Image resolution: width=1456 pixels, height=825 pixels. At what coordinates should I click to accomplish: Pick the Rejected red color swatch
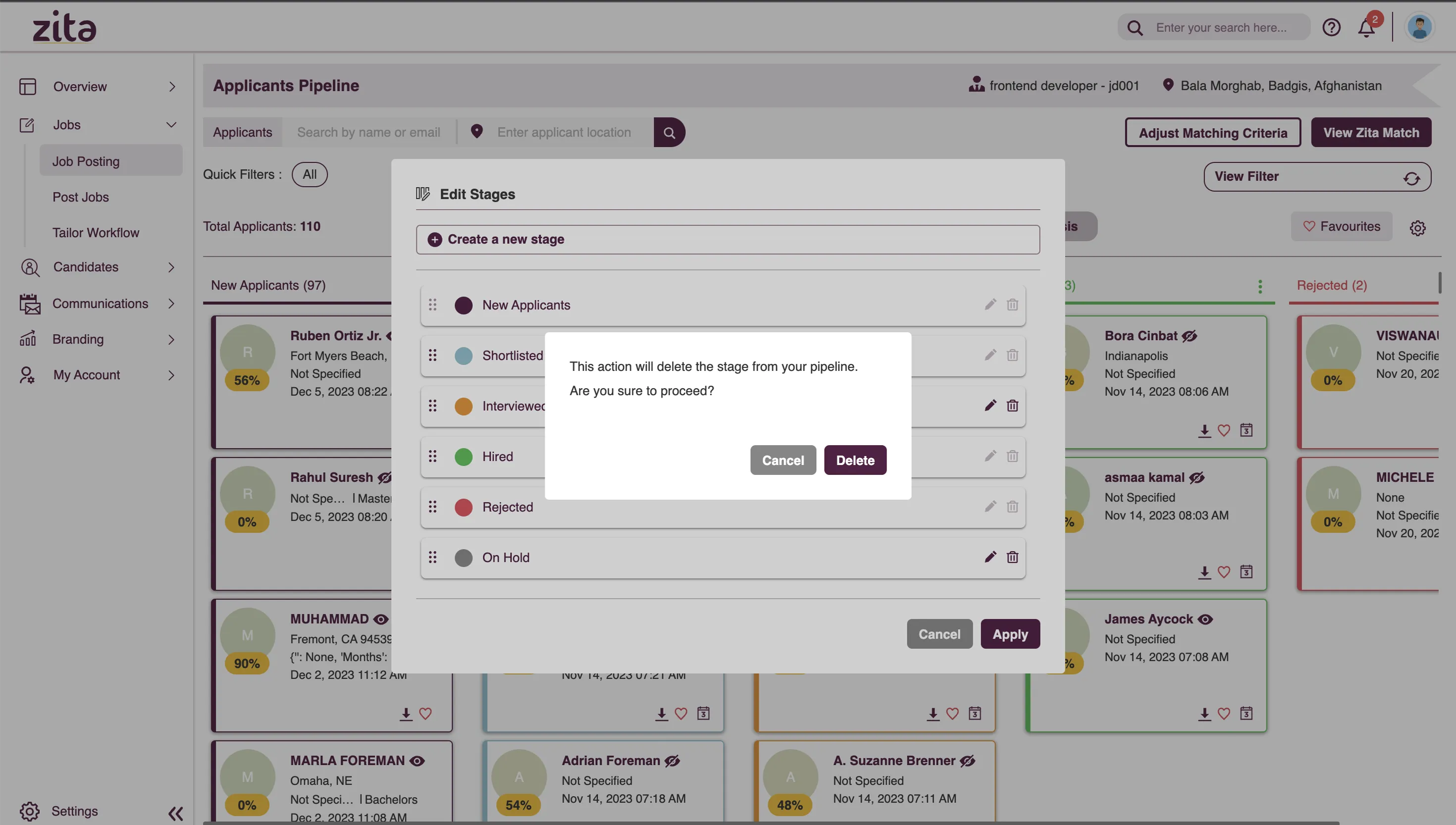pyautogui.click(x=464, y=507)
